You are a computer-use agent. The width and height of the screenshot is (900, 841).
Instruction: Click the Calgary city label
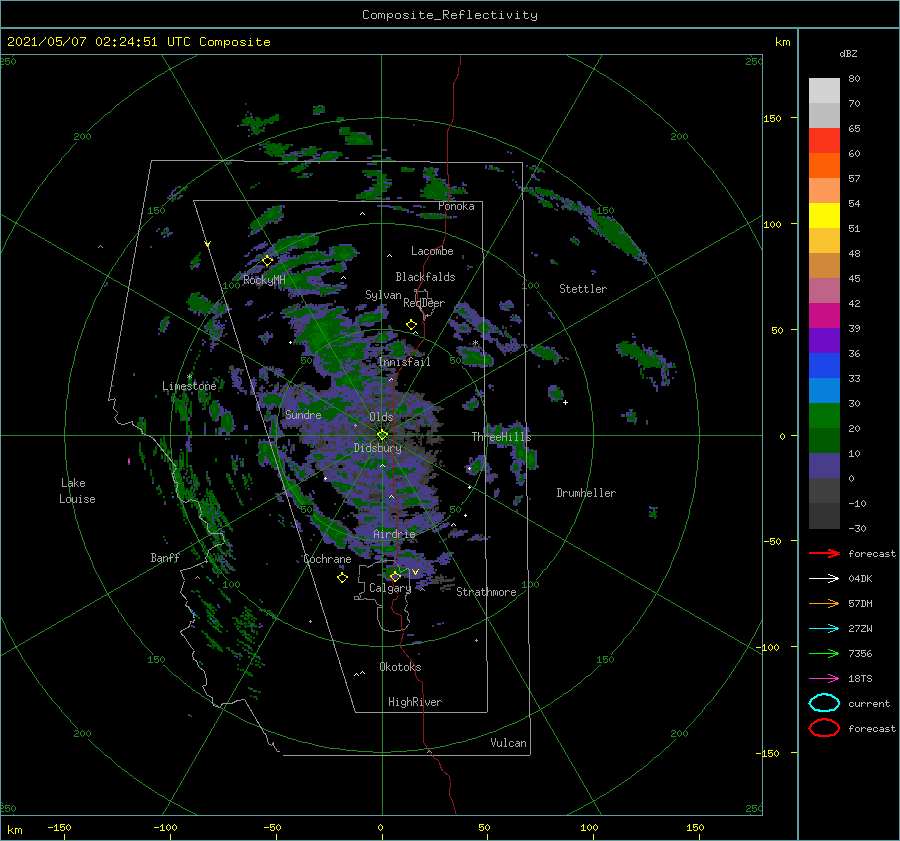tap(390, 588)
